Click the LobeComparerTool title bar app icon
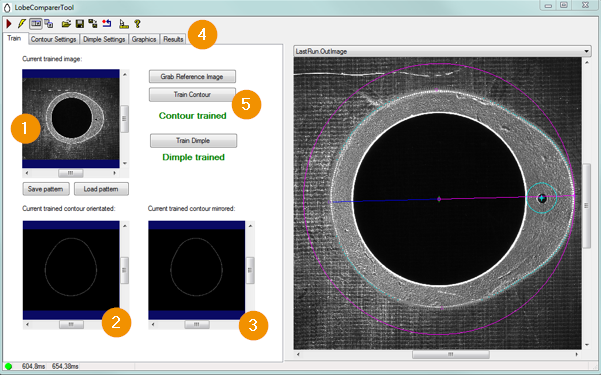601x375 pixels. point(7,8)
